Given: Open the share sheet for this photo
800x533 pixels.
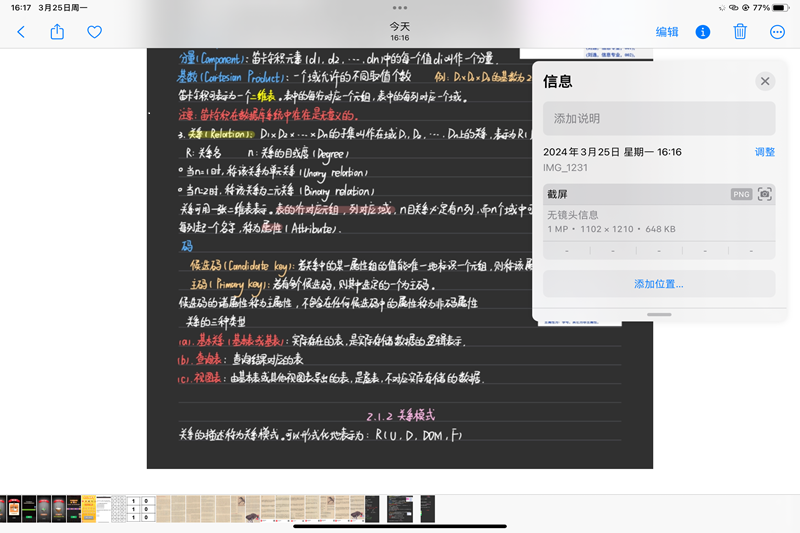Looking at the screenshot, I should click(x=57, y=32).
